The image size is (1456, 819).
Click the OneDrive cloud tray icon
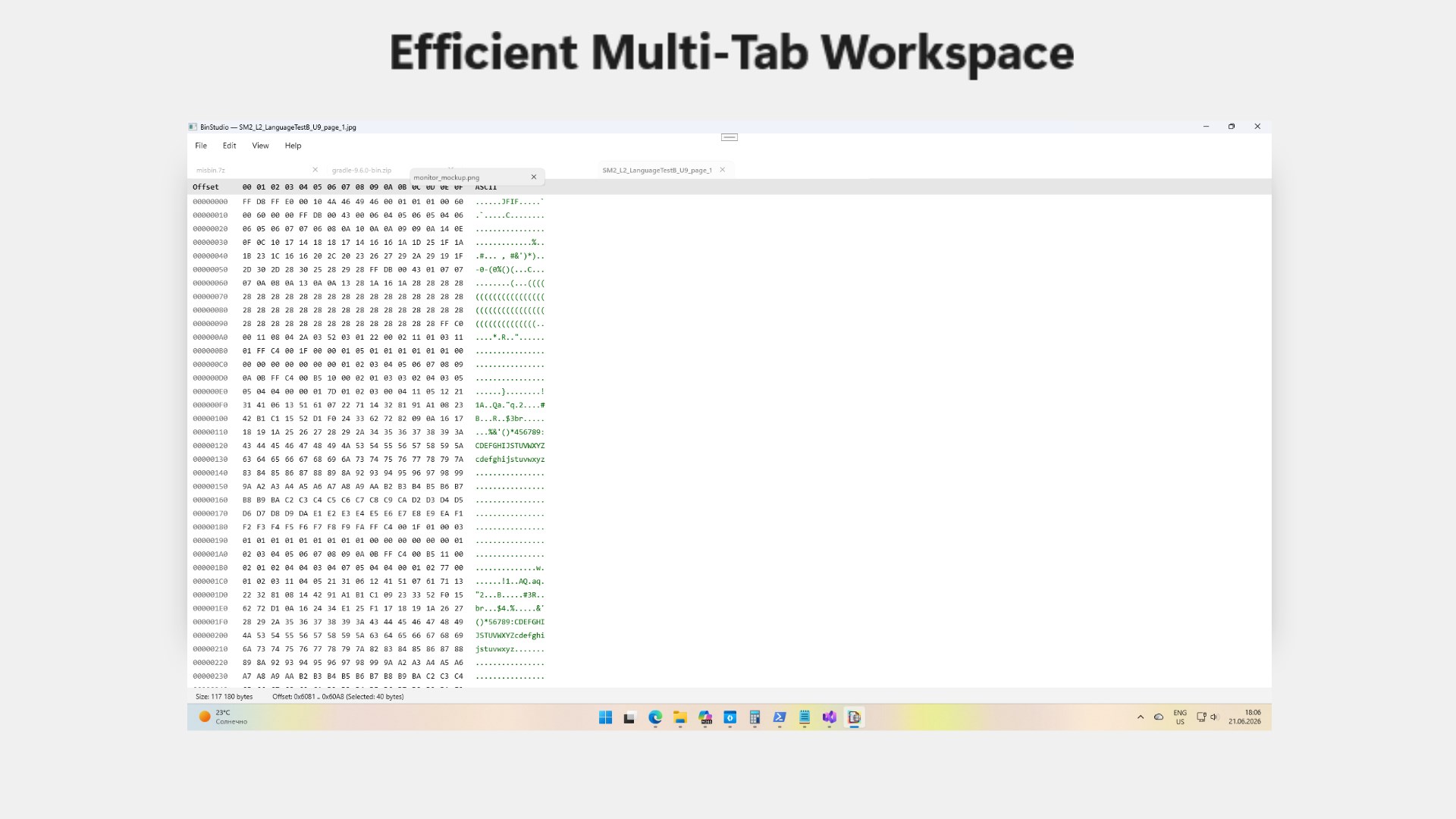[x=1159, y=717]
